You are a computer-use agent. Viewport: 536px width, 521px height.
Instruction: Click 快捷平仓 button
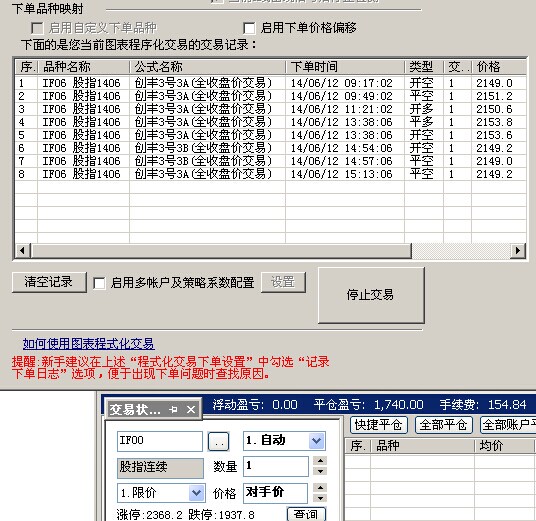click(378, 425)
